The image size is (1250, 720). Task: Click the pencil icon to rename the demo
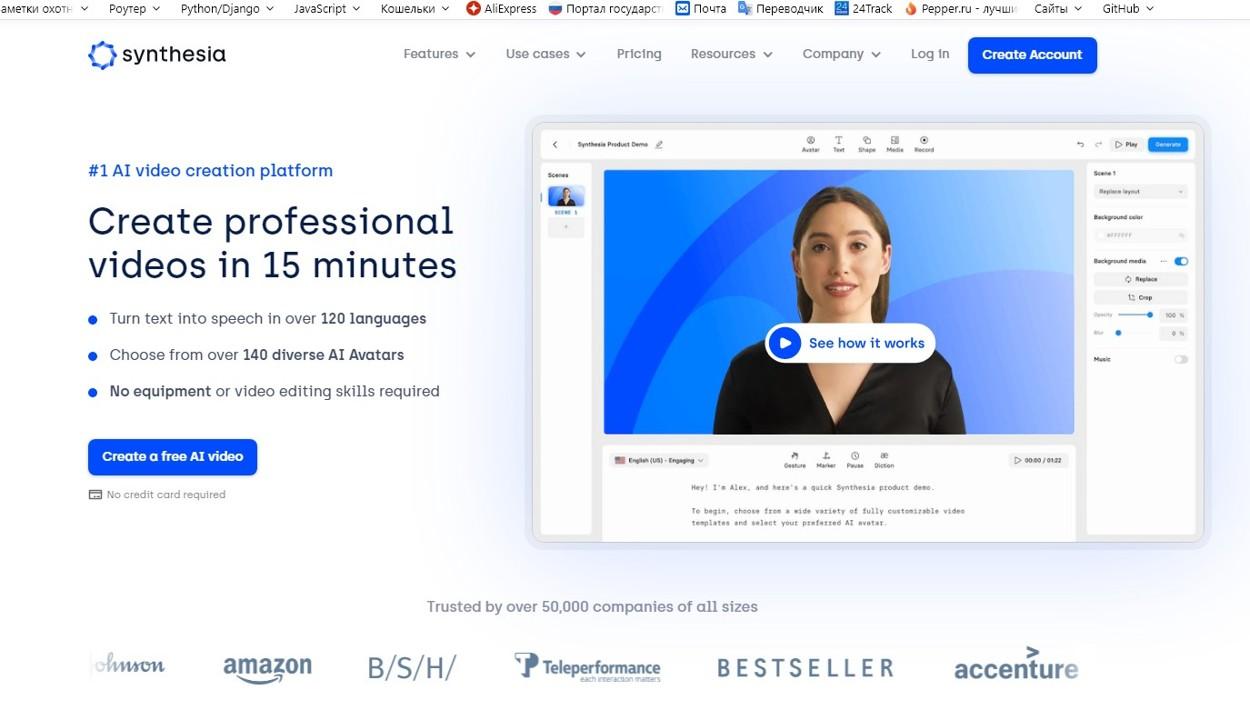click(659, 145)
